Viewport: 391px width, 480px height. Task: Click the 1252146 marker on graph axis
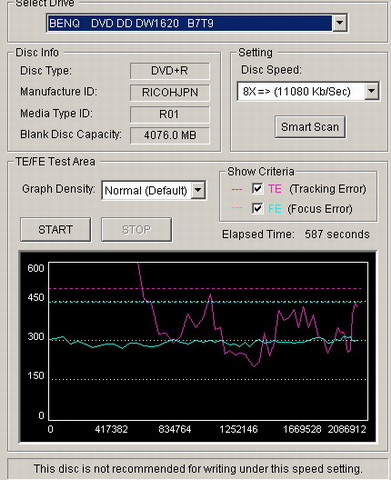click(x=238, y=429)
